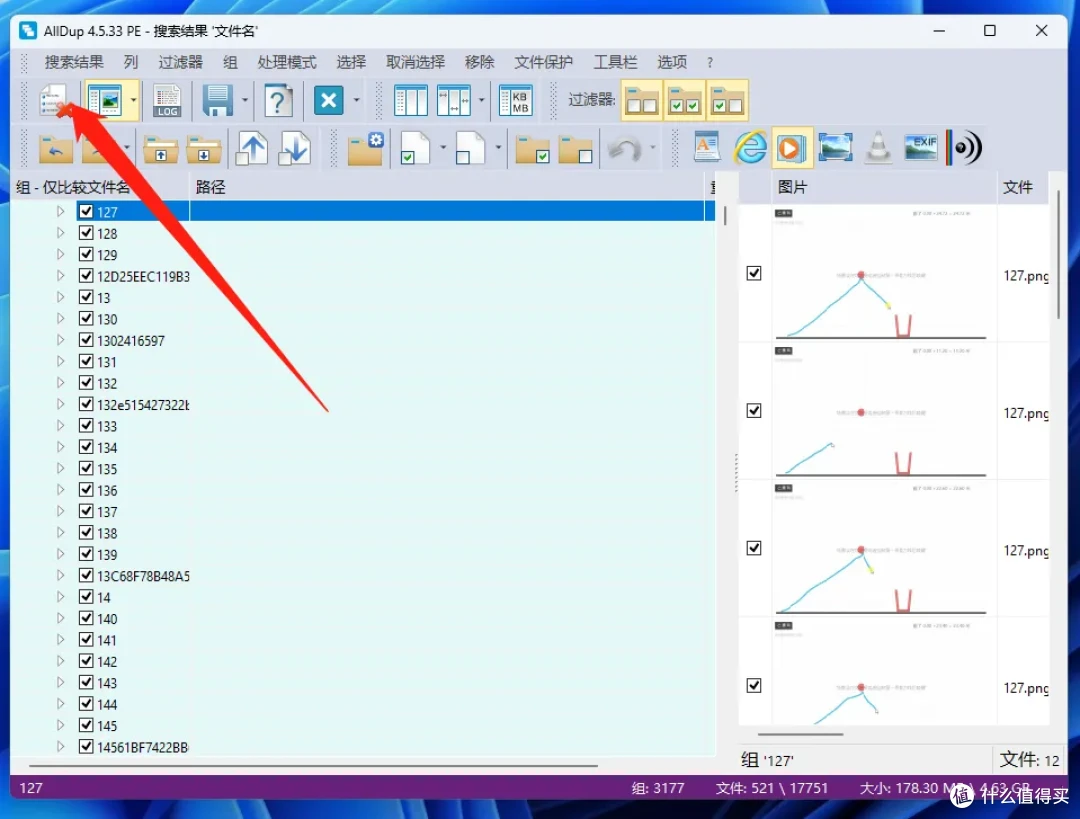This screenshot has width=1080, height=819.
Task: Open the 处理模式 menu
Action: click(x=287, y=62)
